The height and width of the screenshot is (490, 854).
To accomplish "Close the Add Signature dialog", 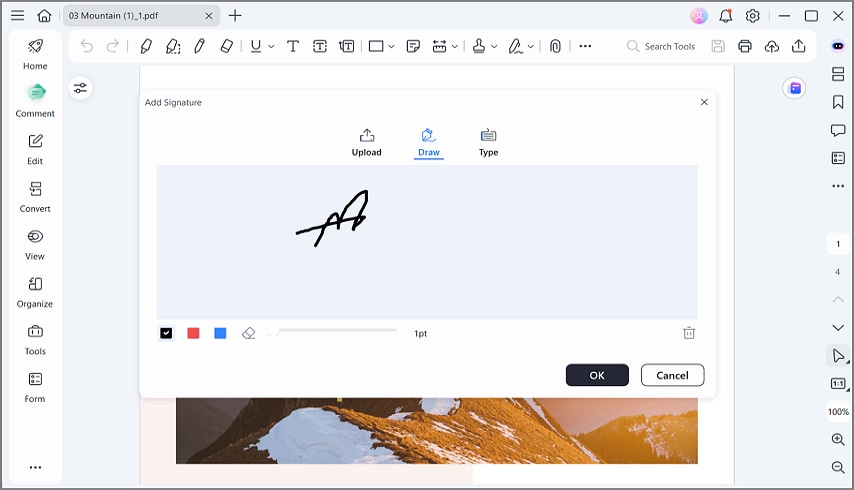I will click(704, 102).
